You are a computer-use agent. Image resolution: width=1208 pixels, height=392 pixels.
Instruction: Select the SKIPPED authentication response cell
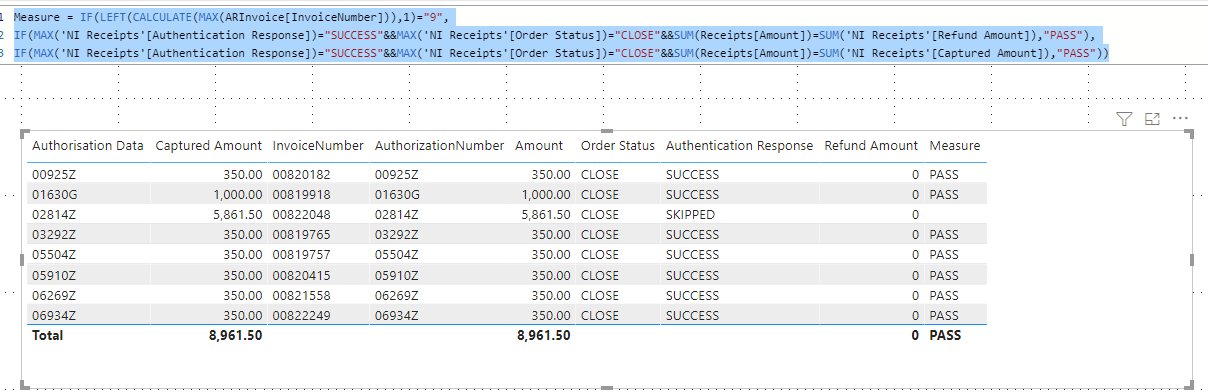click(690, 215)
